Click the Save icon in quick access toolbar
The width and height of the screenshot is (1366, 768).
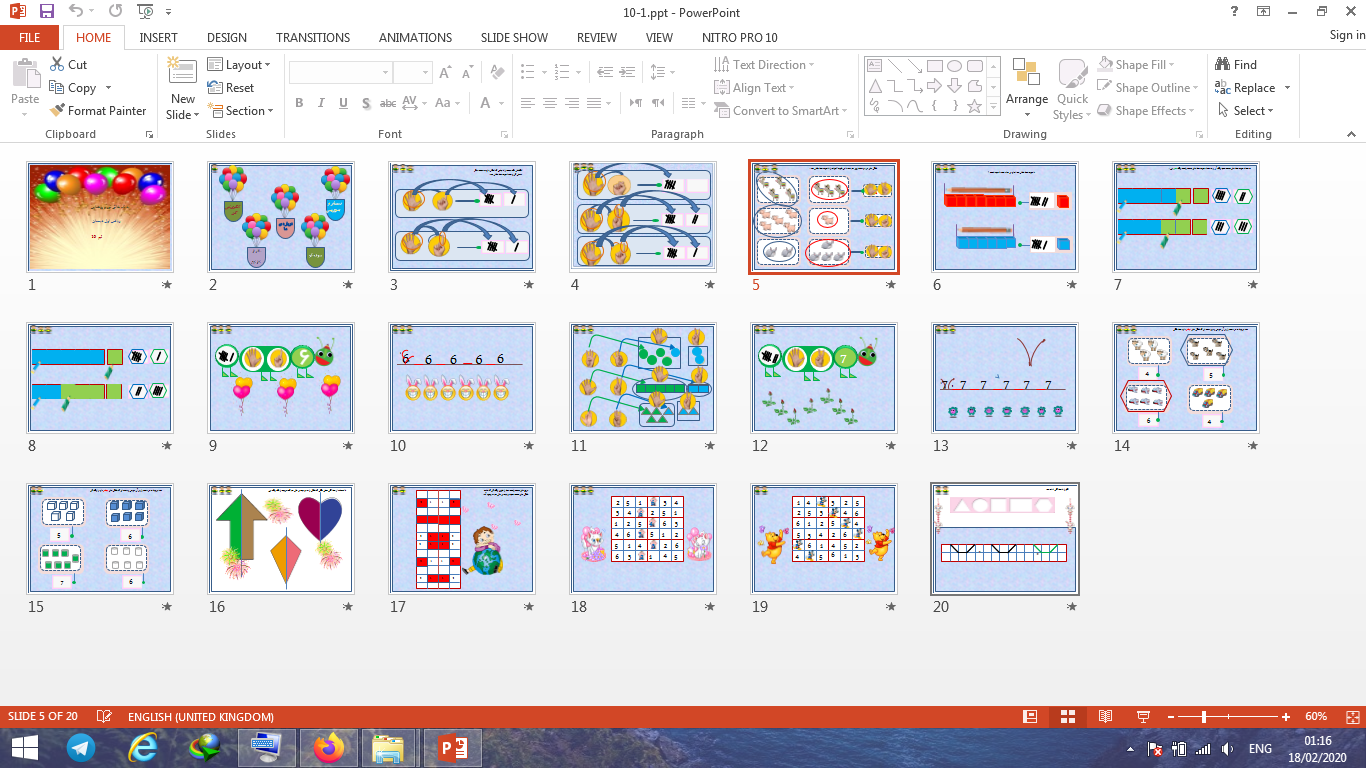[x=47, y=12]
